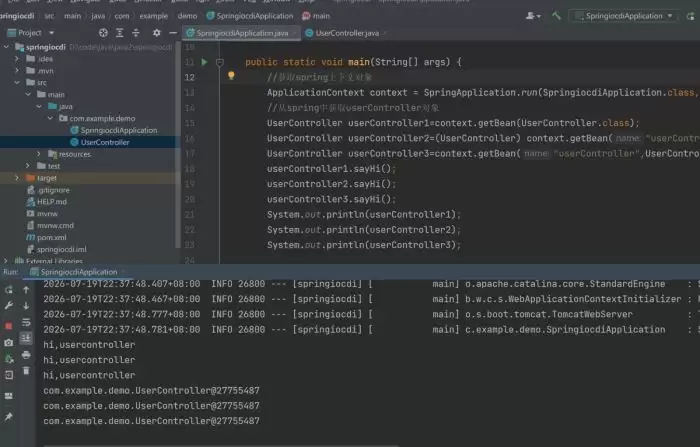The height and width of the screenshot is (447, 700).
Task: Click the first 'hi,usercontroller' console line
Action: point(89,345)
